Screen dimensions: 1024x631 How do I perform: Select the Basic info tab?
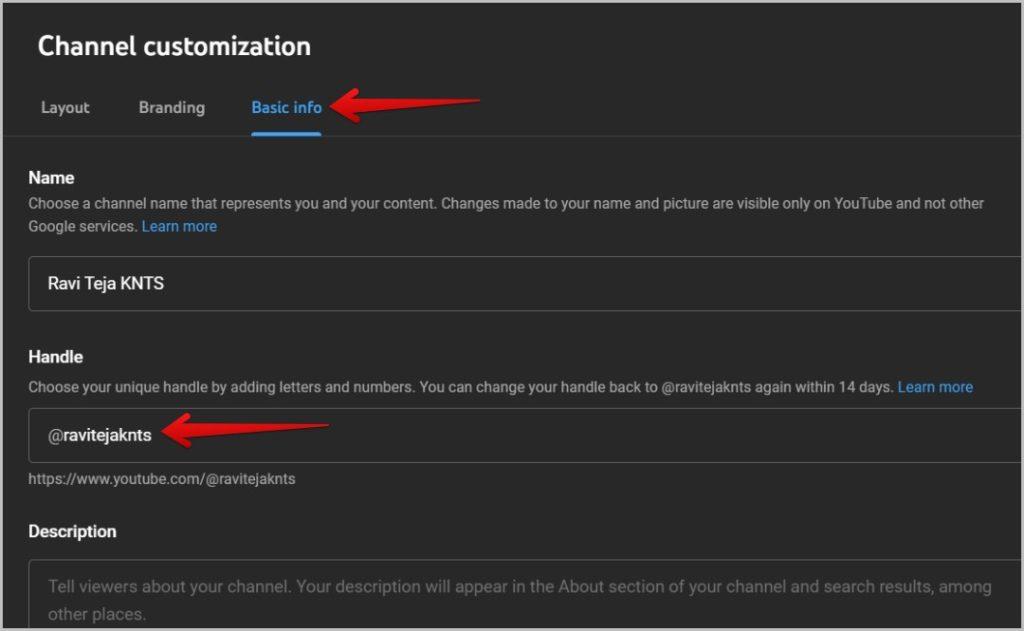click(x=286, y=108)
